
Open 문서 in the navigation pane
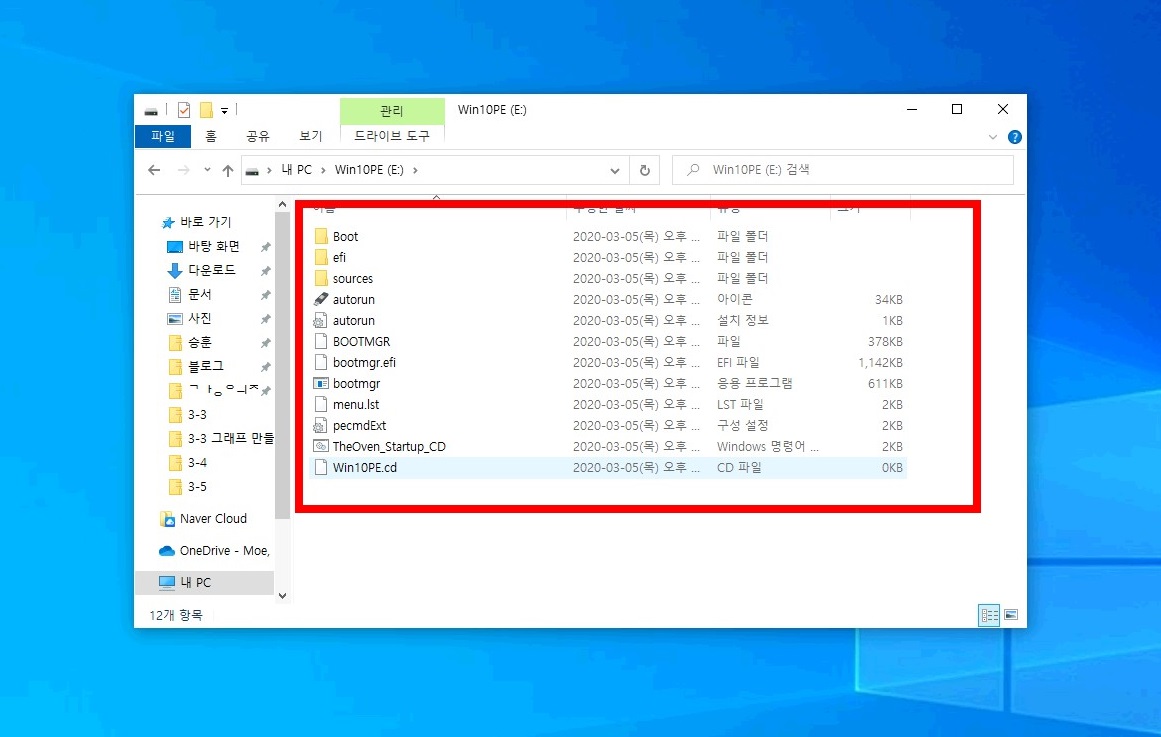(x=199, y=294)
